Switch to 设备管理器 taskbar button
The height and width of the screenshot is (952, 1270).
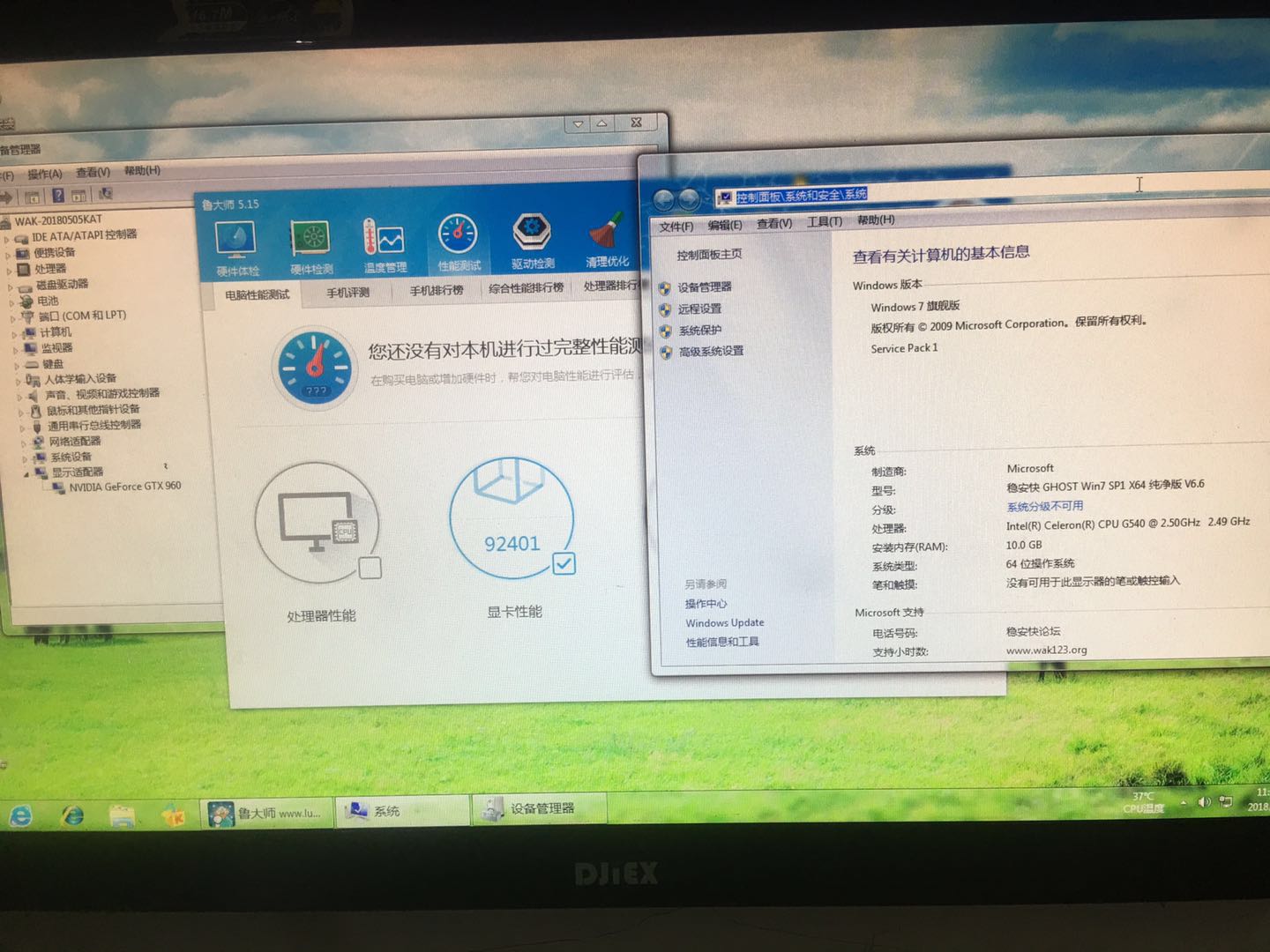pos(540,807)
